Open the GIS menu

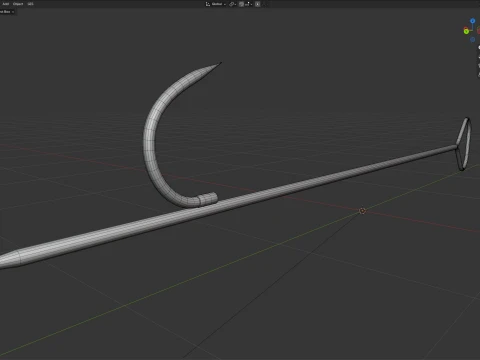pos(30,4)
